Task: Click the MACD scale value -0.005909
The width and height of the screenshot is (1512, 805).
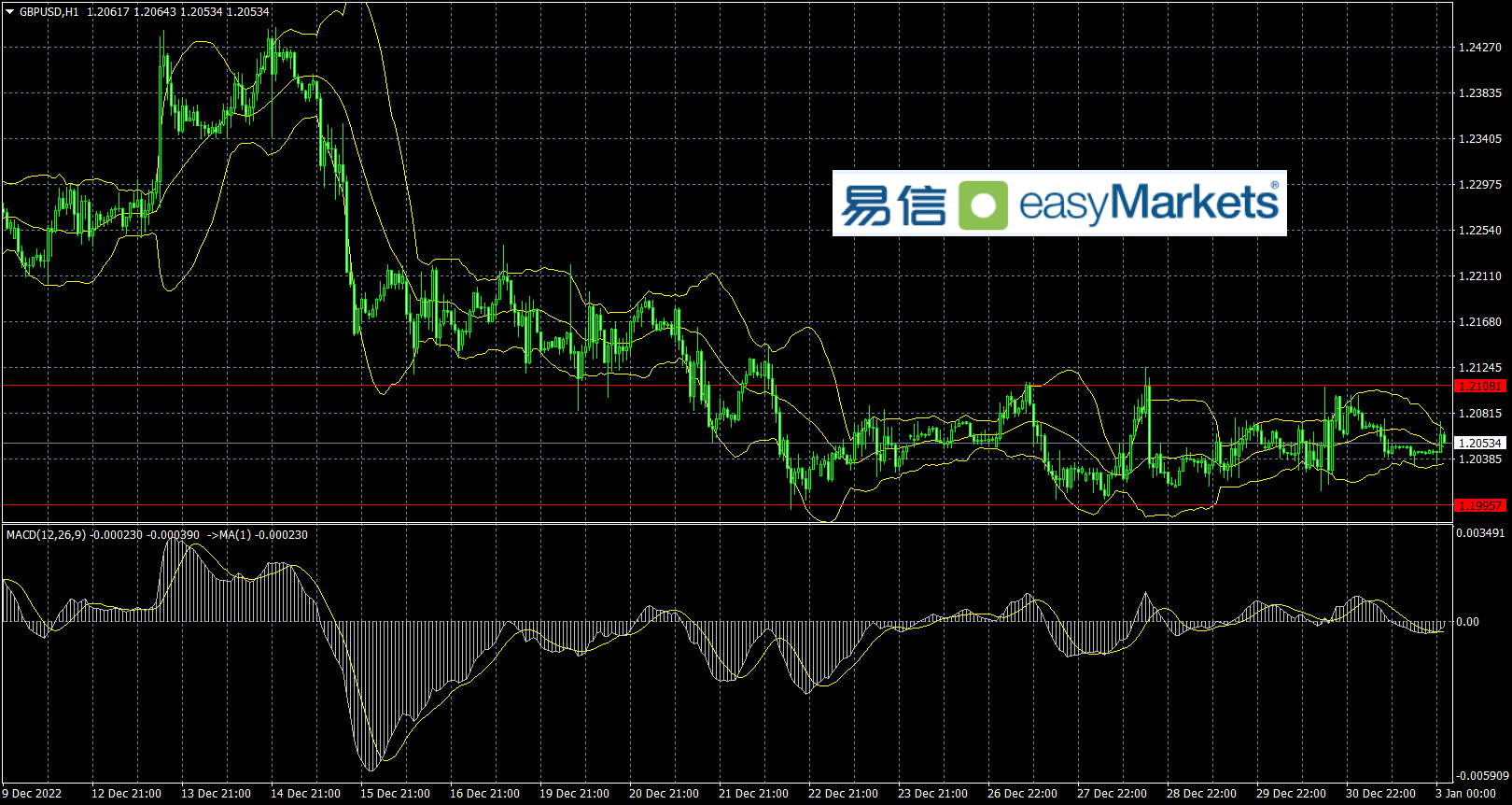Action: click(x=1482, y=776)
